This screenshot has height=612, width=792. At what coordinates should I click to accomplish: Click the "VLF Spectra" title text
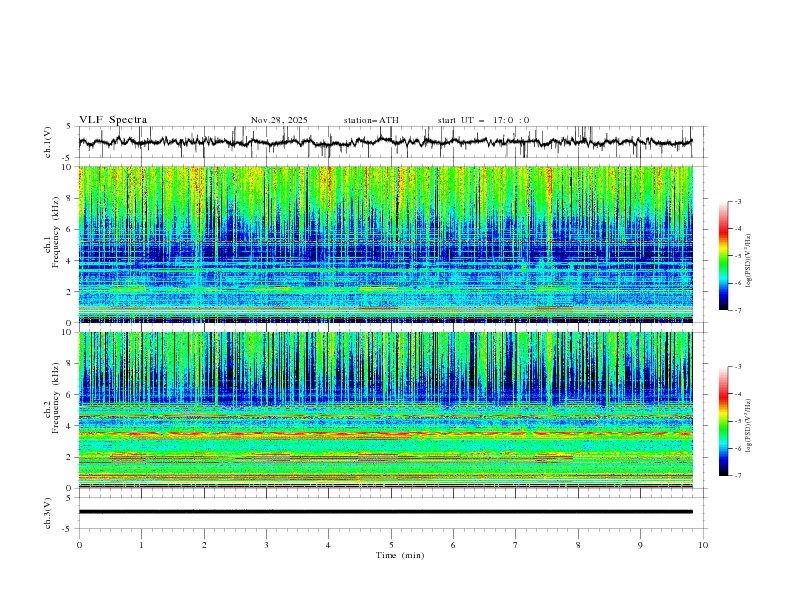(113, 120)
